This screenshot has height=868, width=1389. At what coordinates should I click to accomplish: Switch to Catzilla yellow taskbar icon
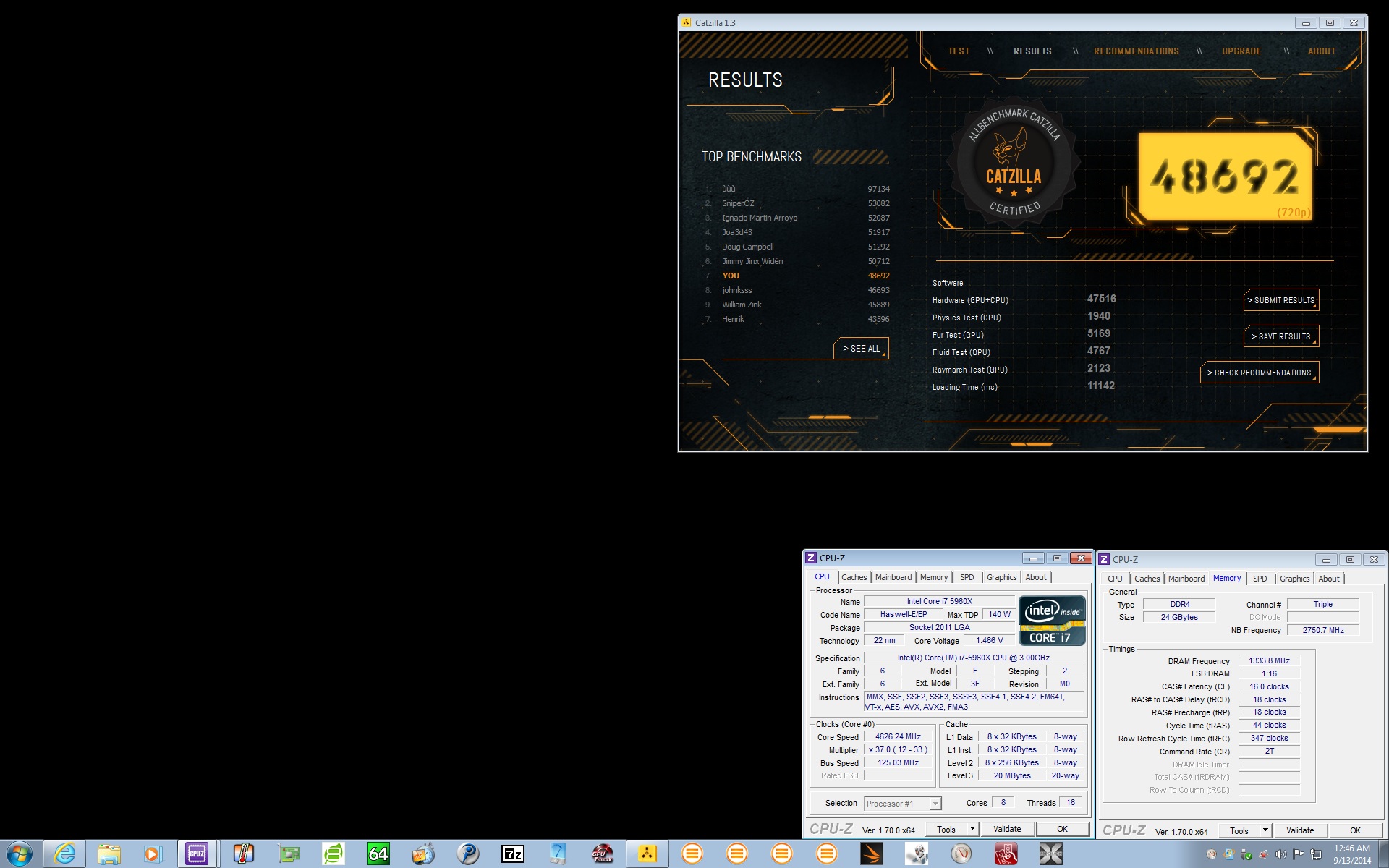point(647,854)
